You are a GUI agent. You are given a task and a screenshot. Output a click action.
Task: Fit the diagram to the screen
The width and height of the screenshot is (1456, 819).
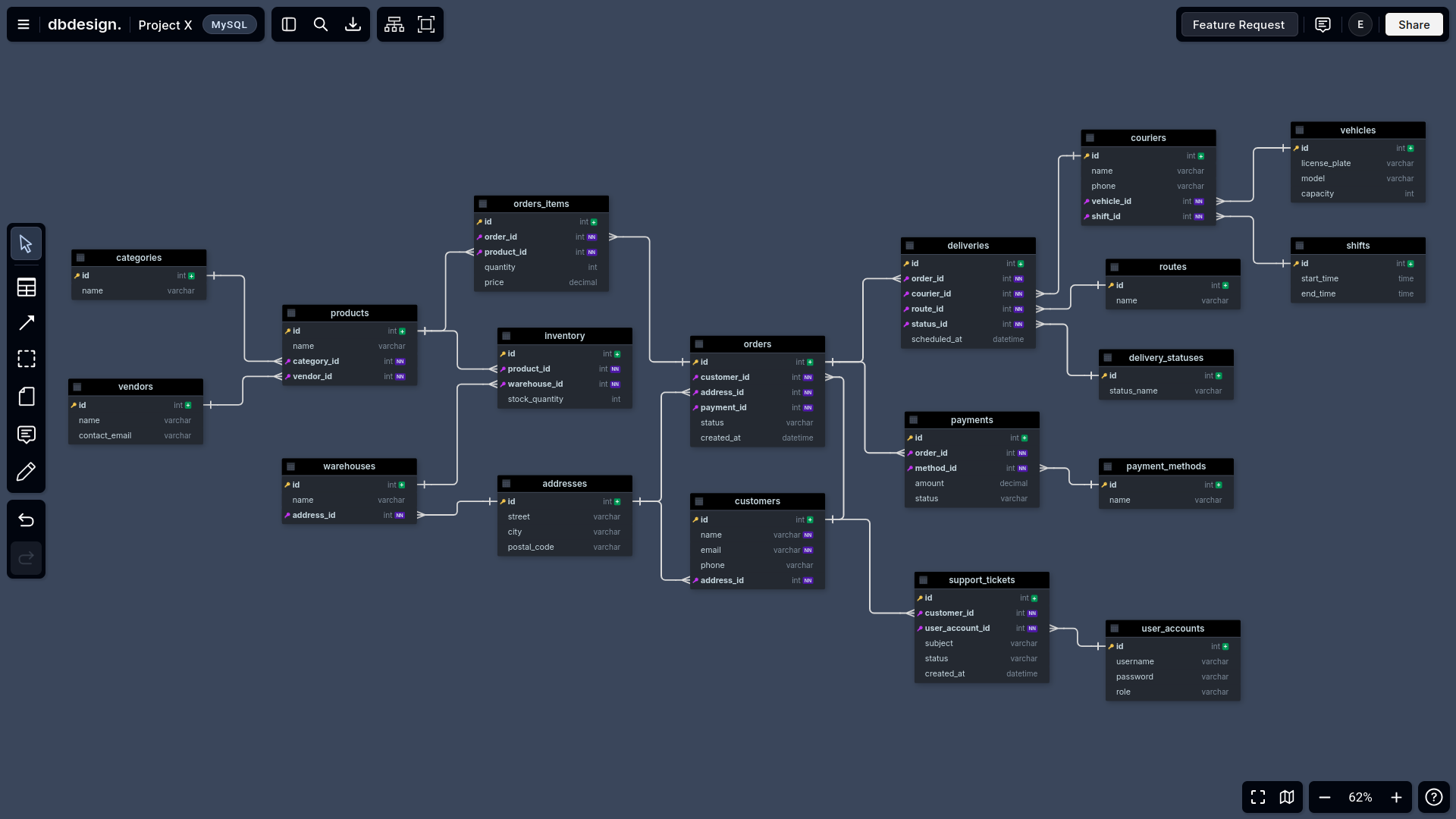(x=425, y=24)
